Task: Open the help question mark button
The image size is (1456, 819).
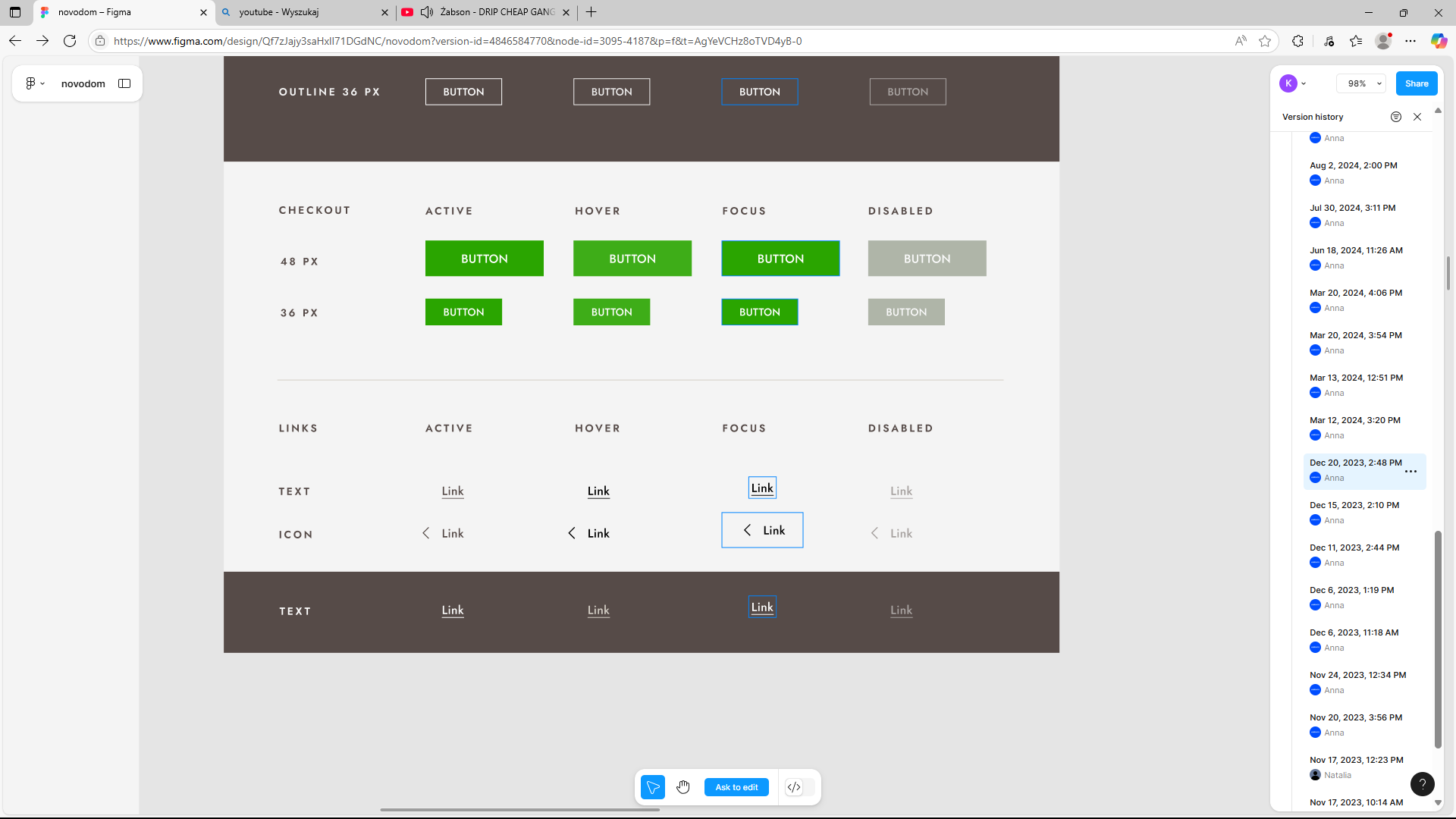Action: coord(1422,784)
